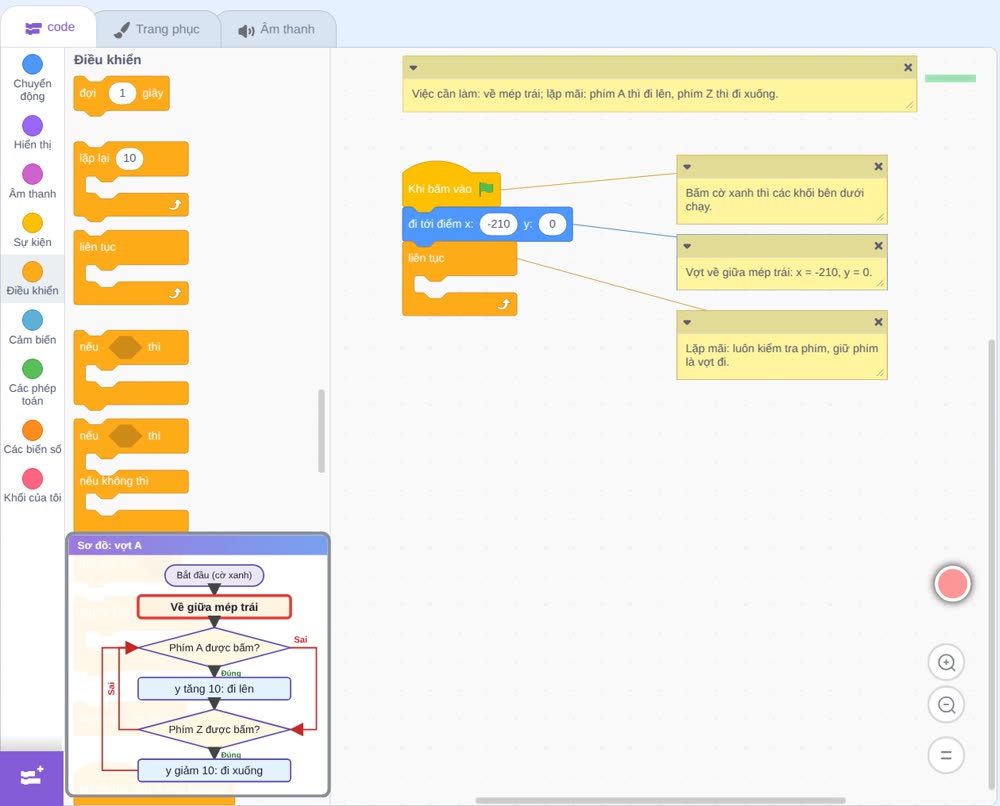Delete the 'Lặp mãi' comment
1000x806 pixels.
878,323
